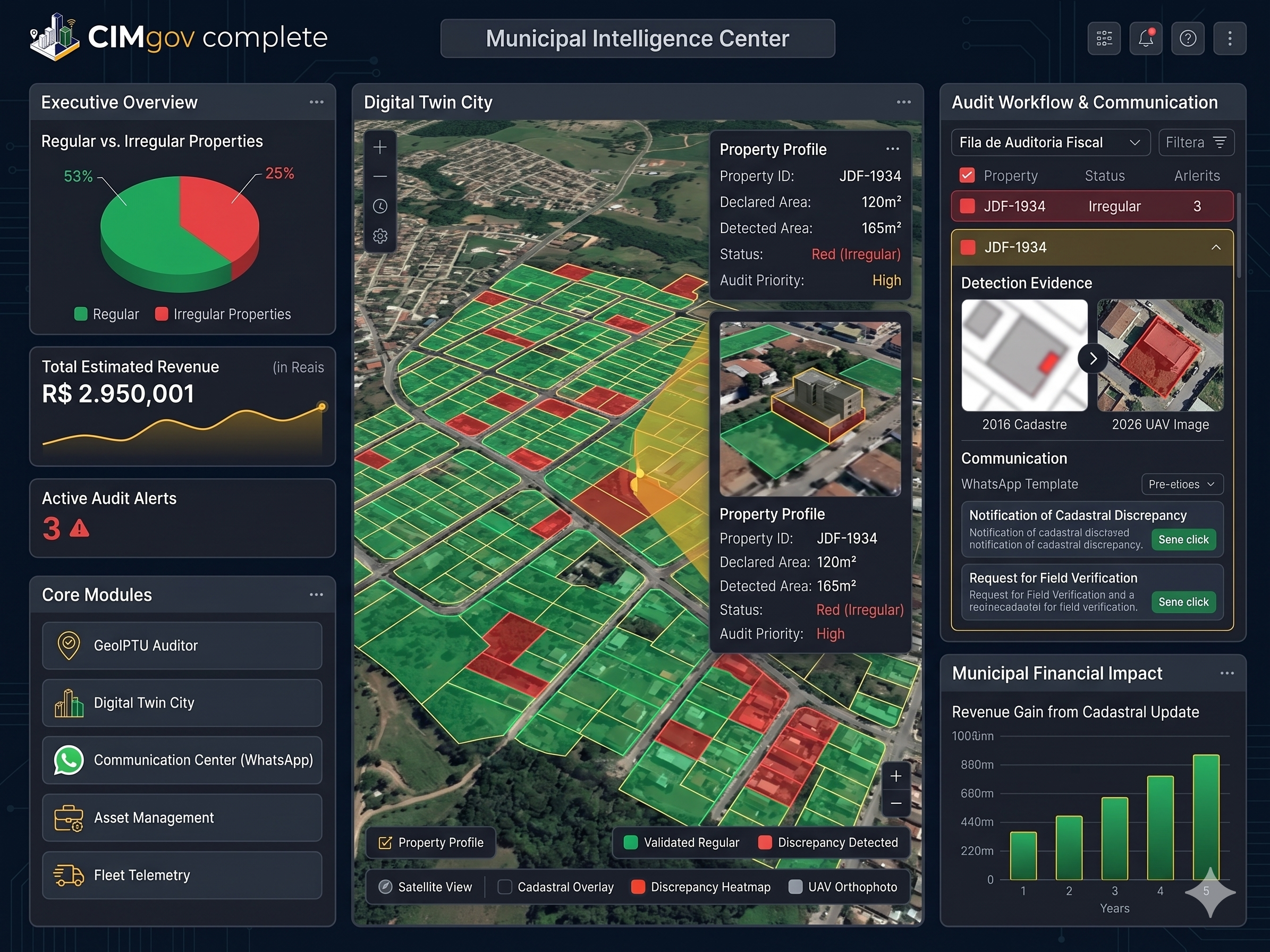Click the next arrow between evidence images
This screenshot has height=952, width=1270.
[x=1093, y=359]
